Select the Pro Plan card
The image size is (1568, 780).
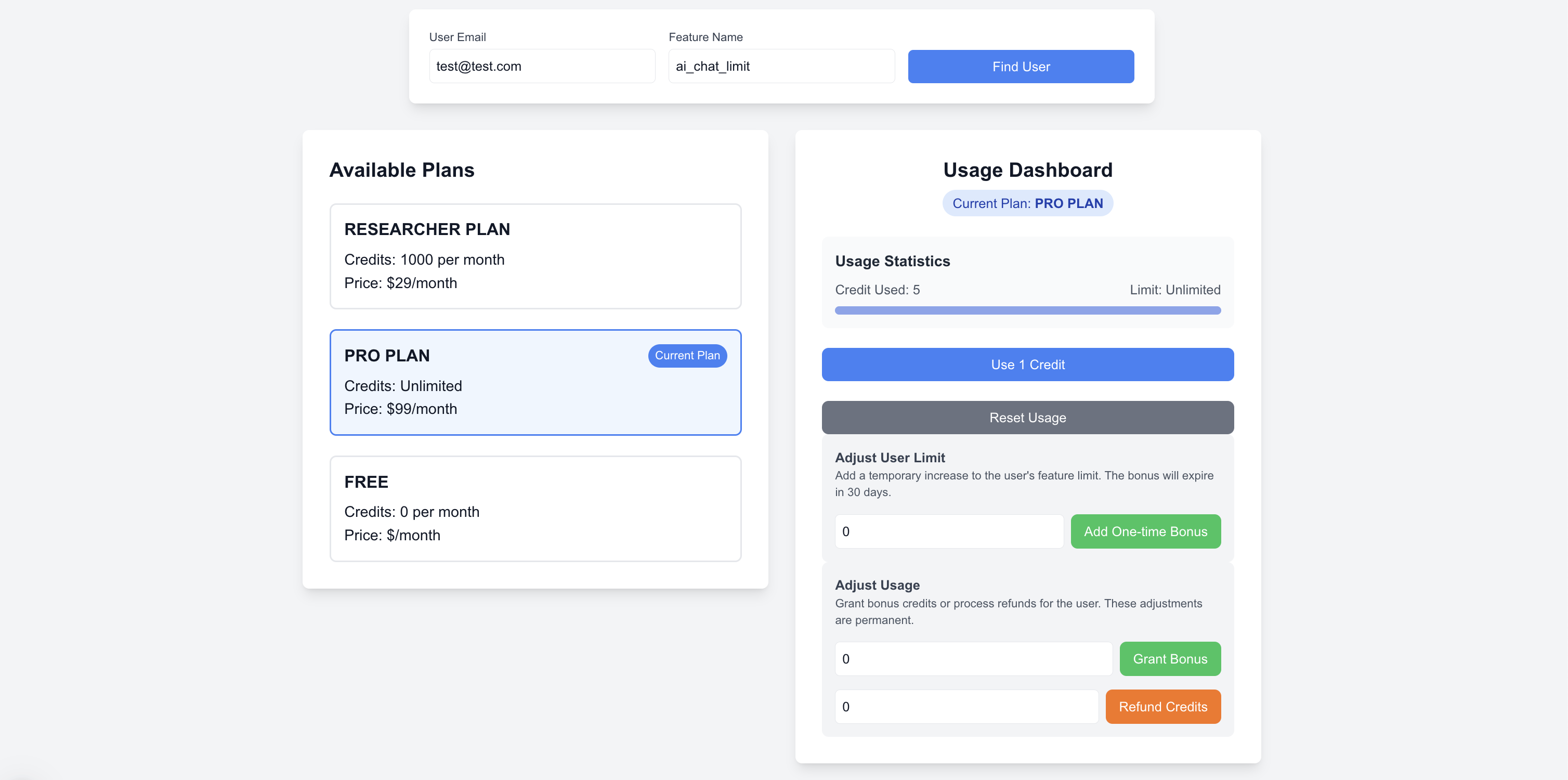click(x=534, y=382)
